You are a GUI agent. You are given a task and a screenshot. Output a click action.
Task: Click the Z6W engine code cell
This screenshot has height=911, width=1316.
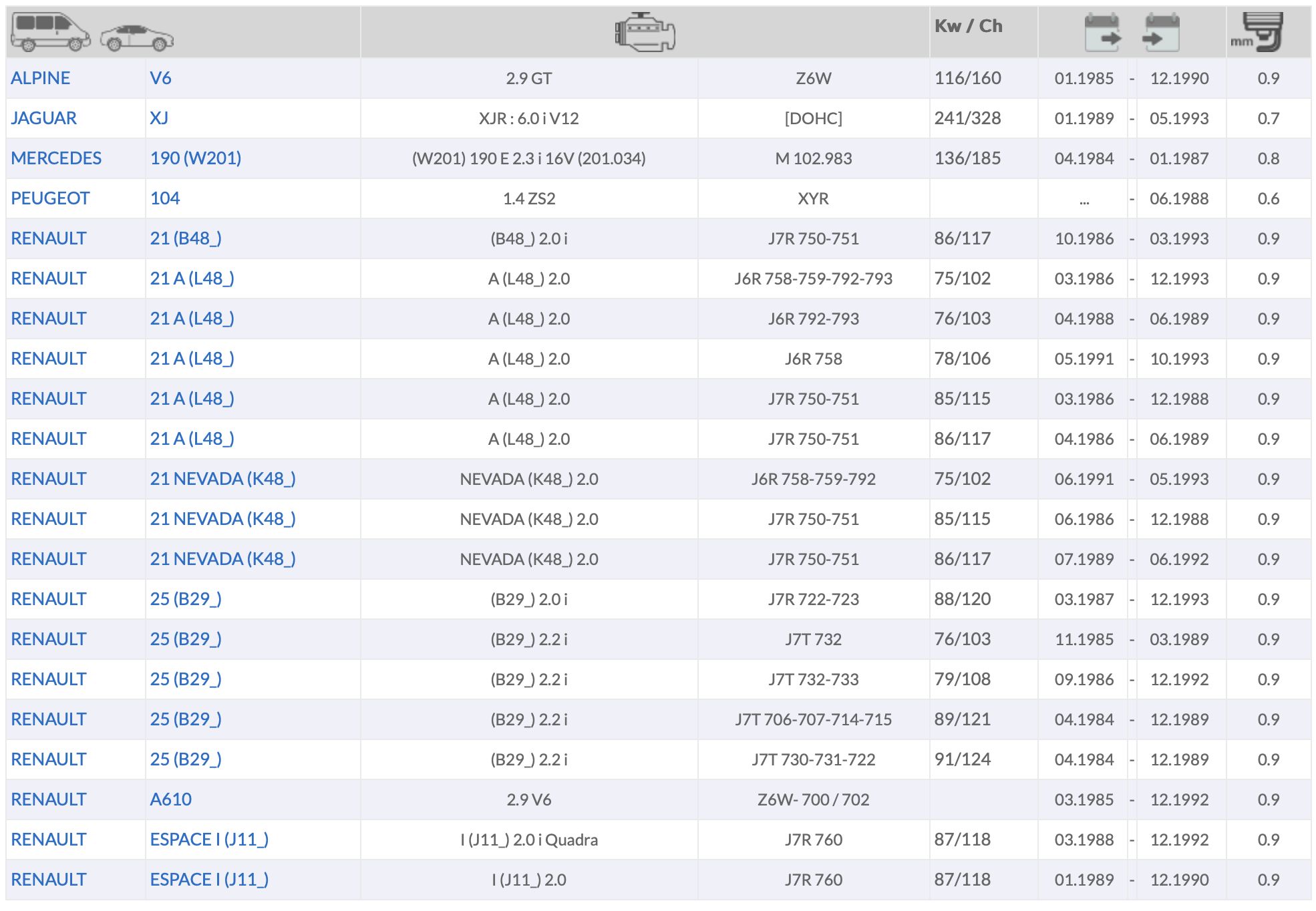(x=813, y=78)
